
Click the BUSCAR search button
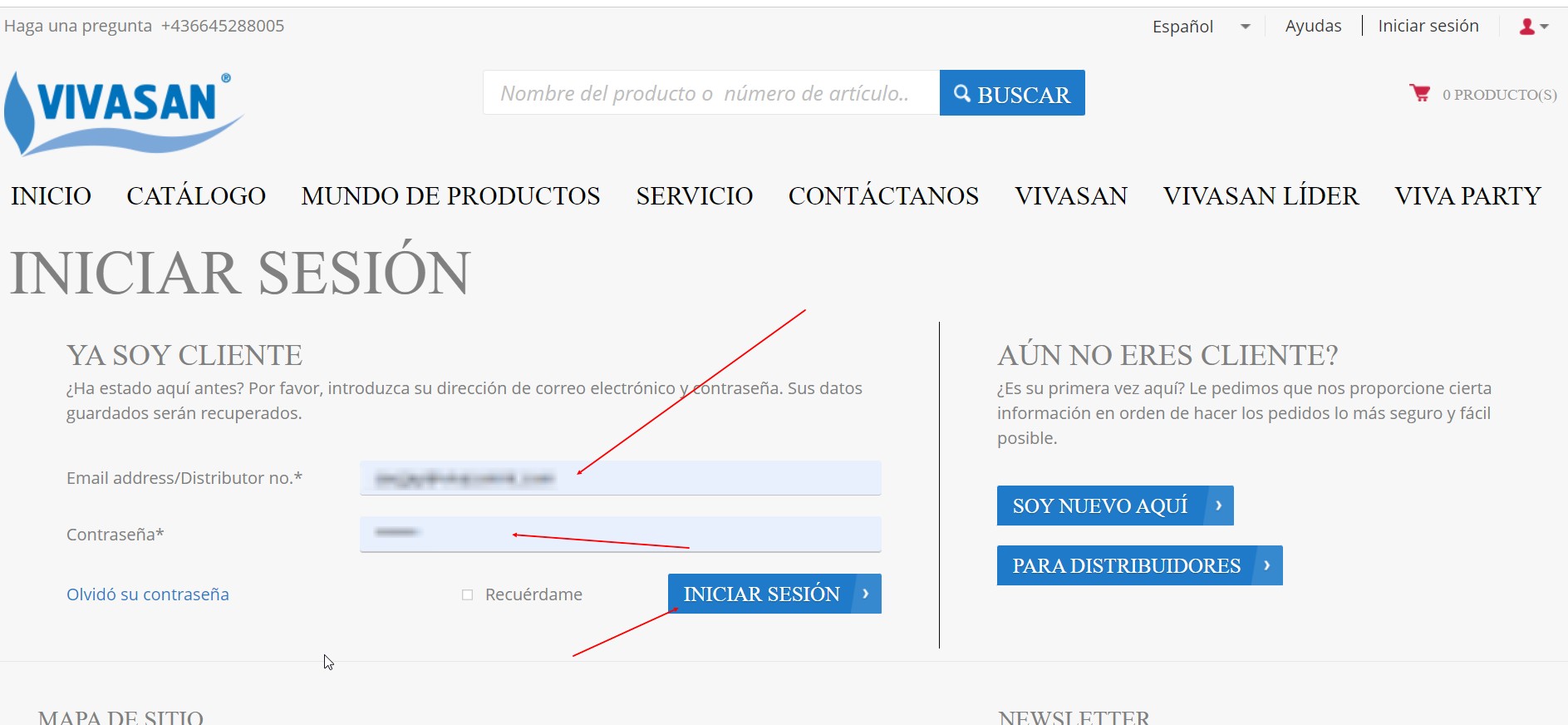click(1012, 93)
